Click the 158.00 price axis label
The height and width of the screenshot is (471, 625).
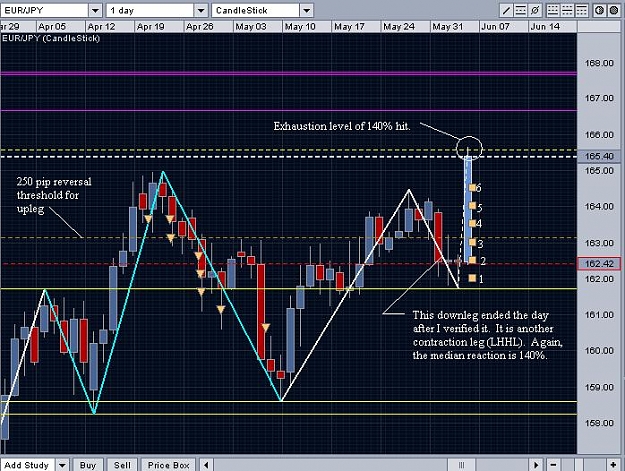coord(599,423)
